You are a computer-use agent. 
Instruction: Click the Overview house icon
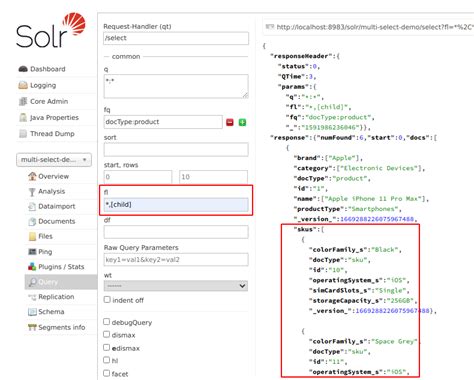[x=32, y=176]
